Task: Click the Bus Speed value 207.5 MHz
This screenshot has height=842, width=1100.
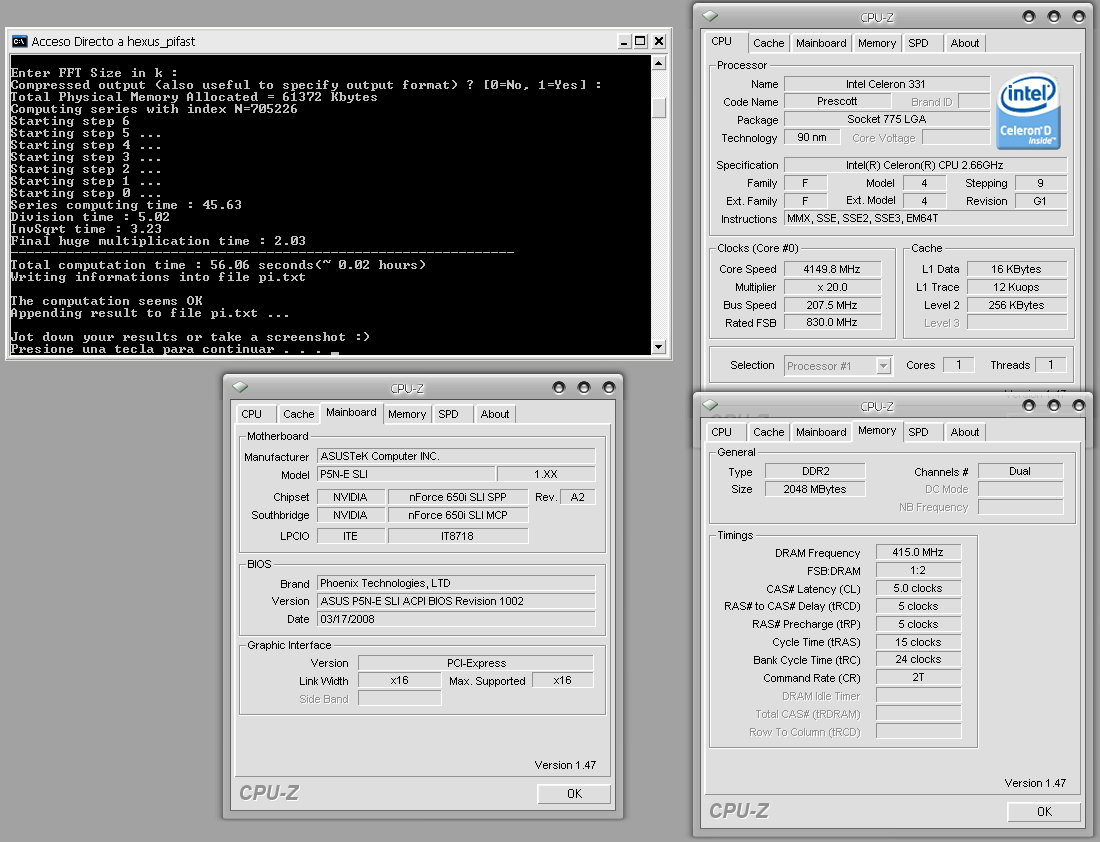Action: (x=832, y=305)
